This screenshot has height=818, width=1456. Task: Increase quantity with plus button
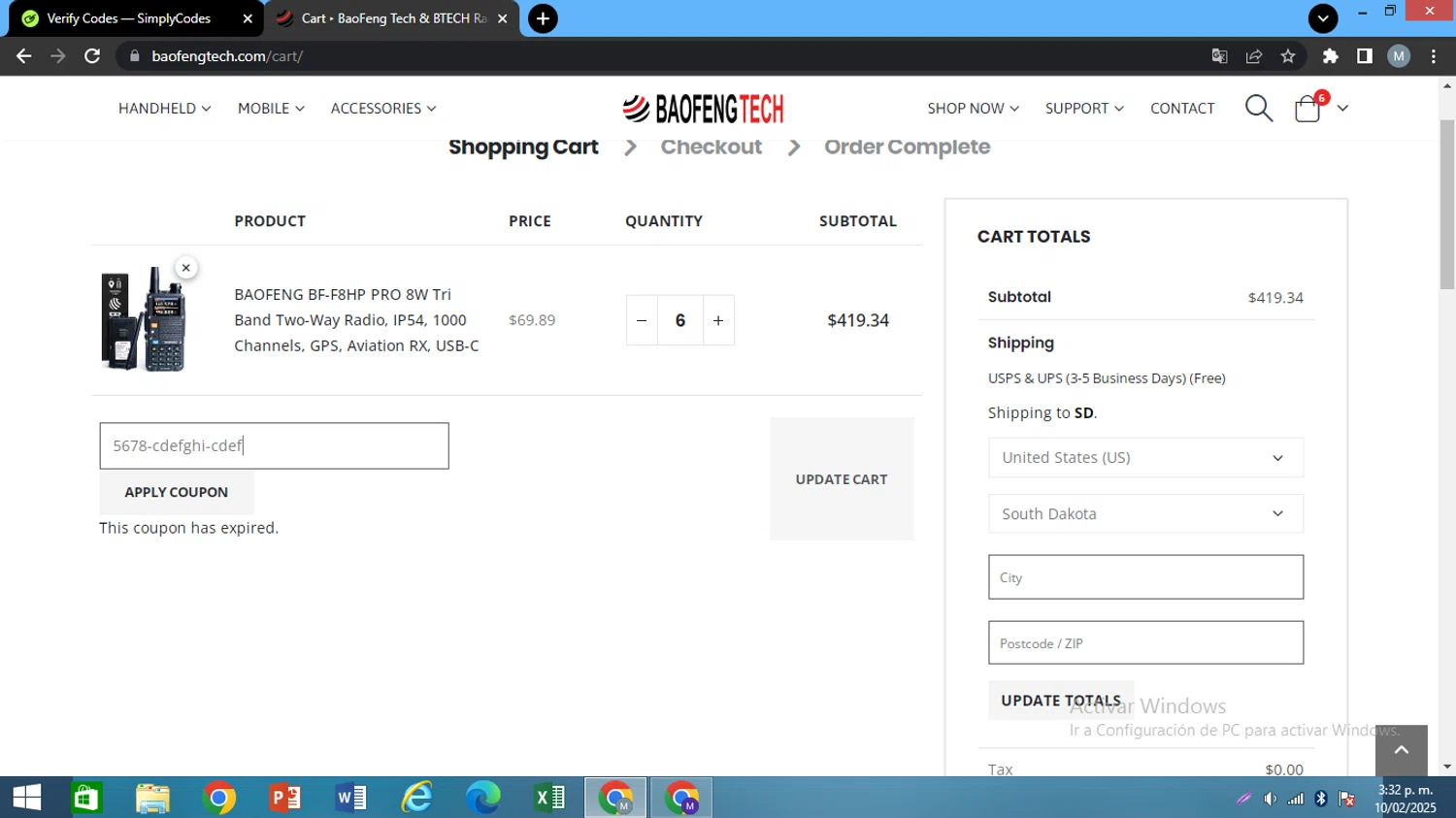[718, 320]
